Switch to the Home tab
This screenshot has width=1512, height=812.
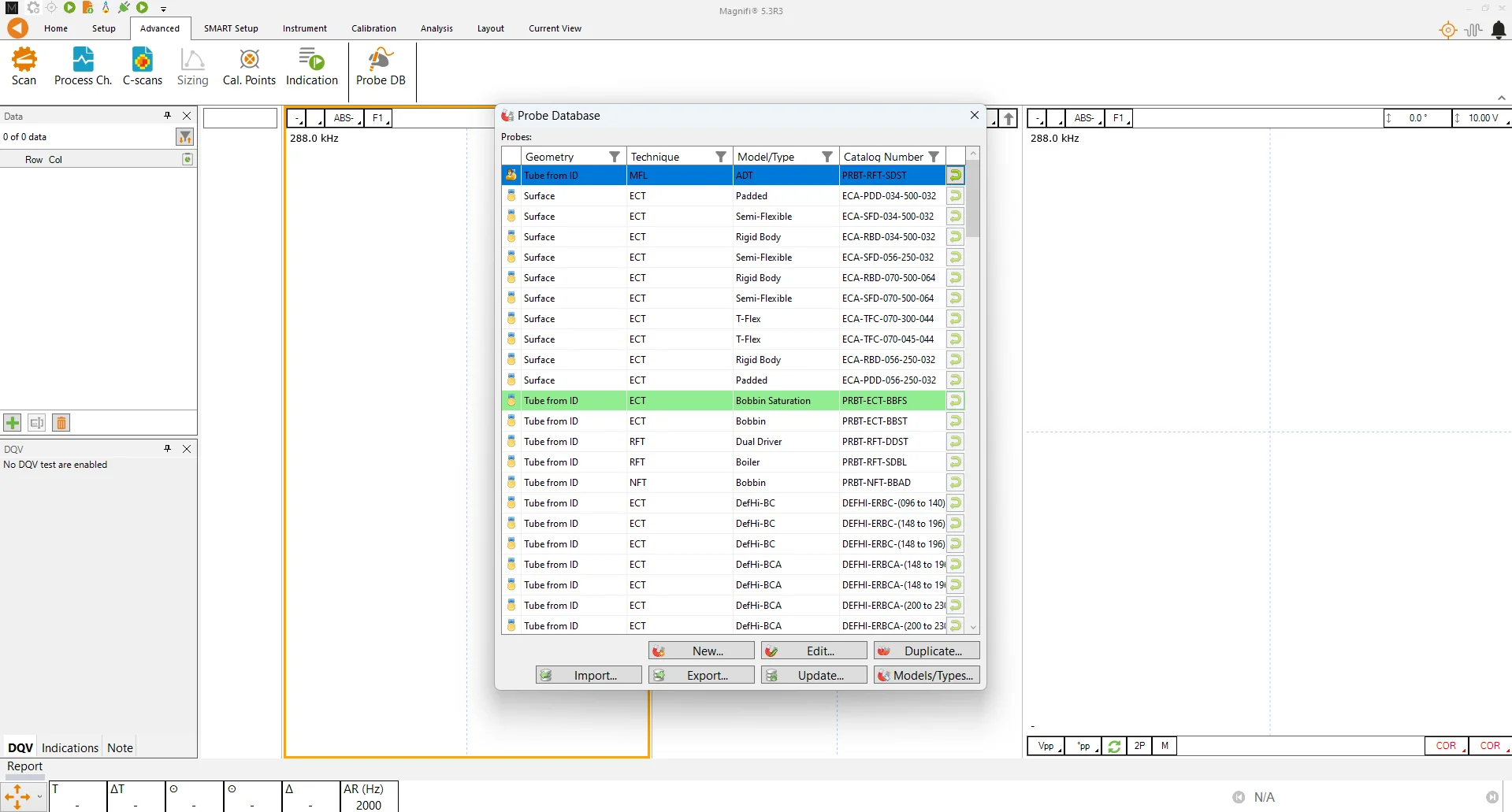pyautogui.click(x=56, y=28)
